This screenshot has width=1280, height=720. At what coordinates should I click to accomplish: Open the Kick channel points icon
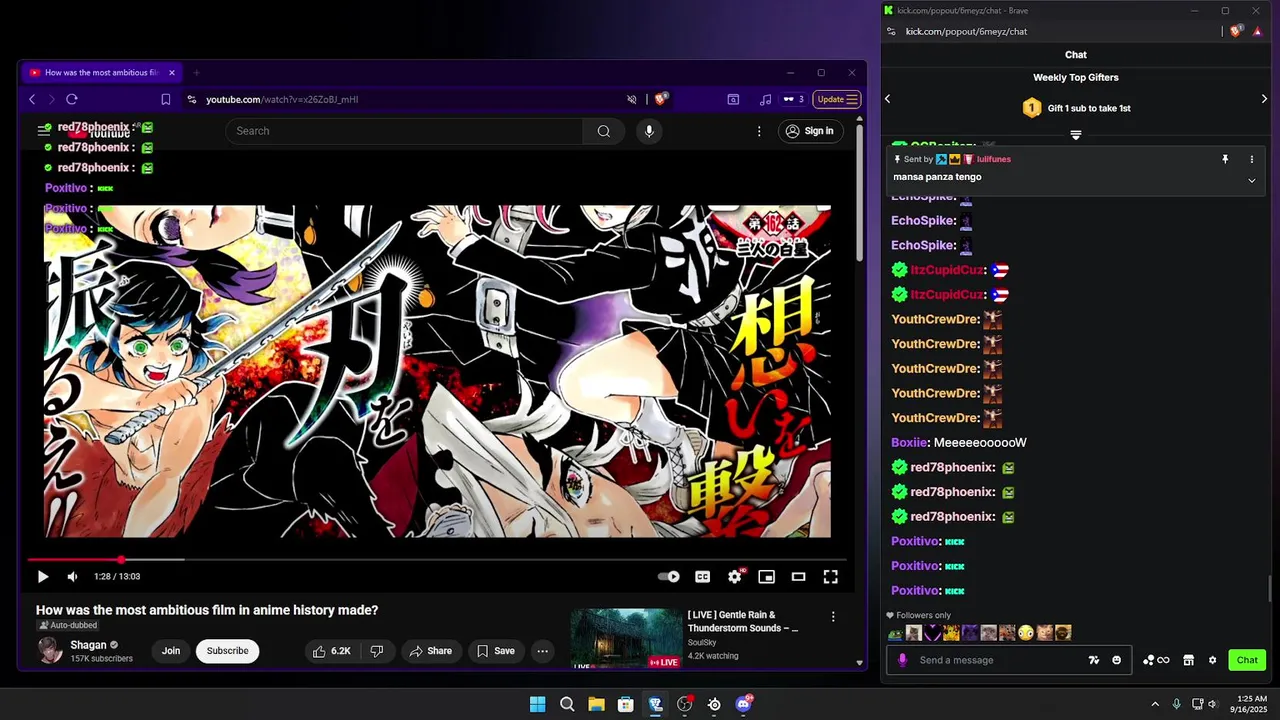pyautogui.click(x=1156, y=660)
